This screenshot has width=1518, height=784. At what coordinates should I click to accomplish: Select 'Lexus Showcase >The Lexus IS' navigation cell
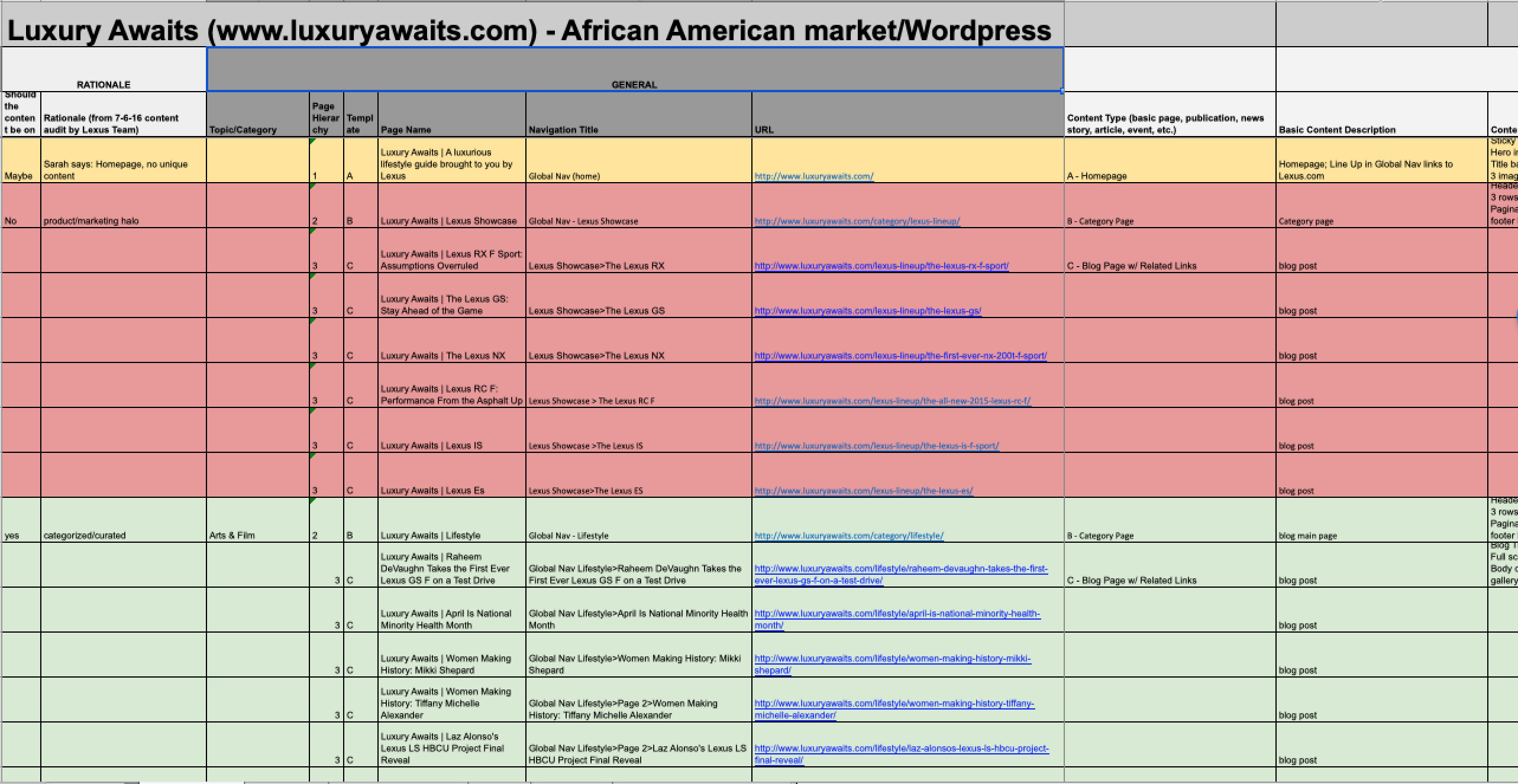click(639, 430)
